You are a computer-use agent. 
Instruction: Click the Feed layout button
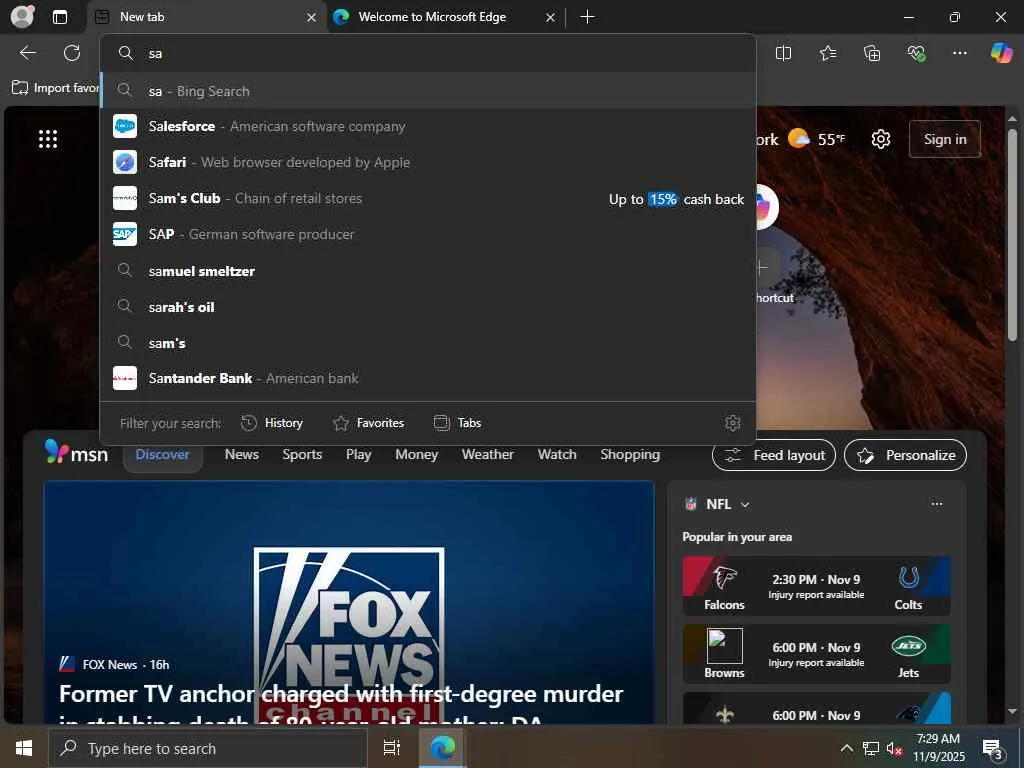click(774, 455)
